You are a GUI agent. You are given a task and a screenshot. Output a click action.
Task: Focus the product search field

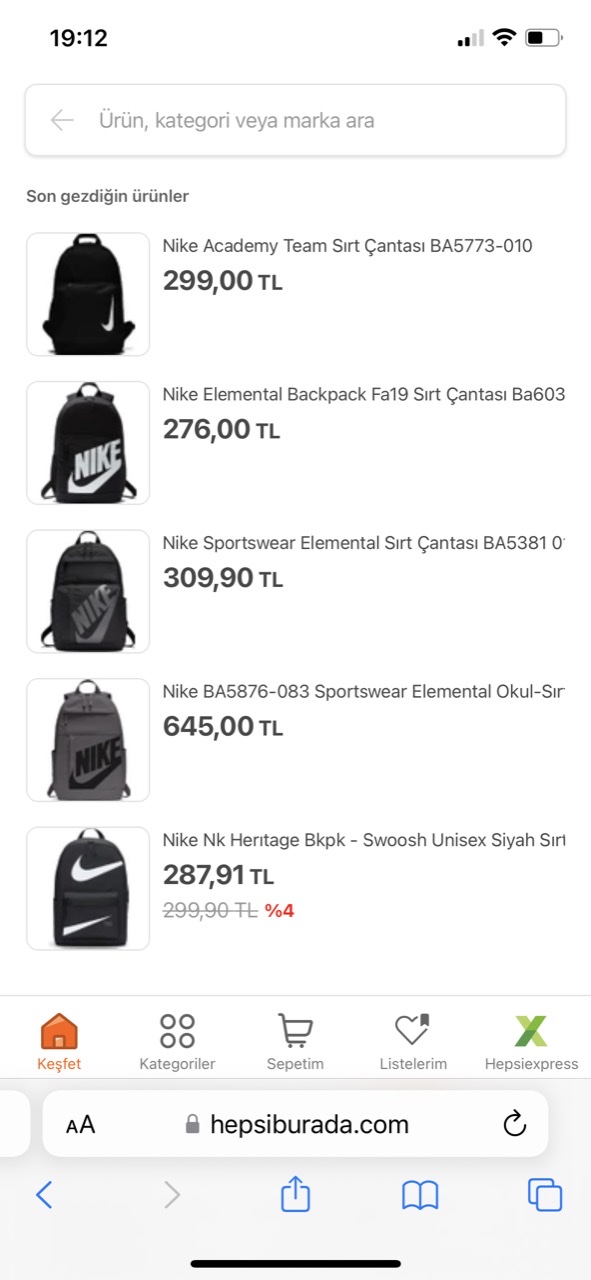point(295,121)
